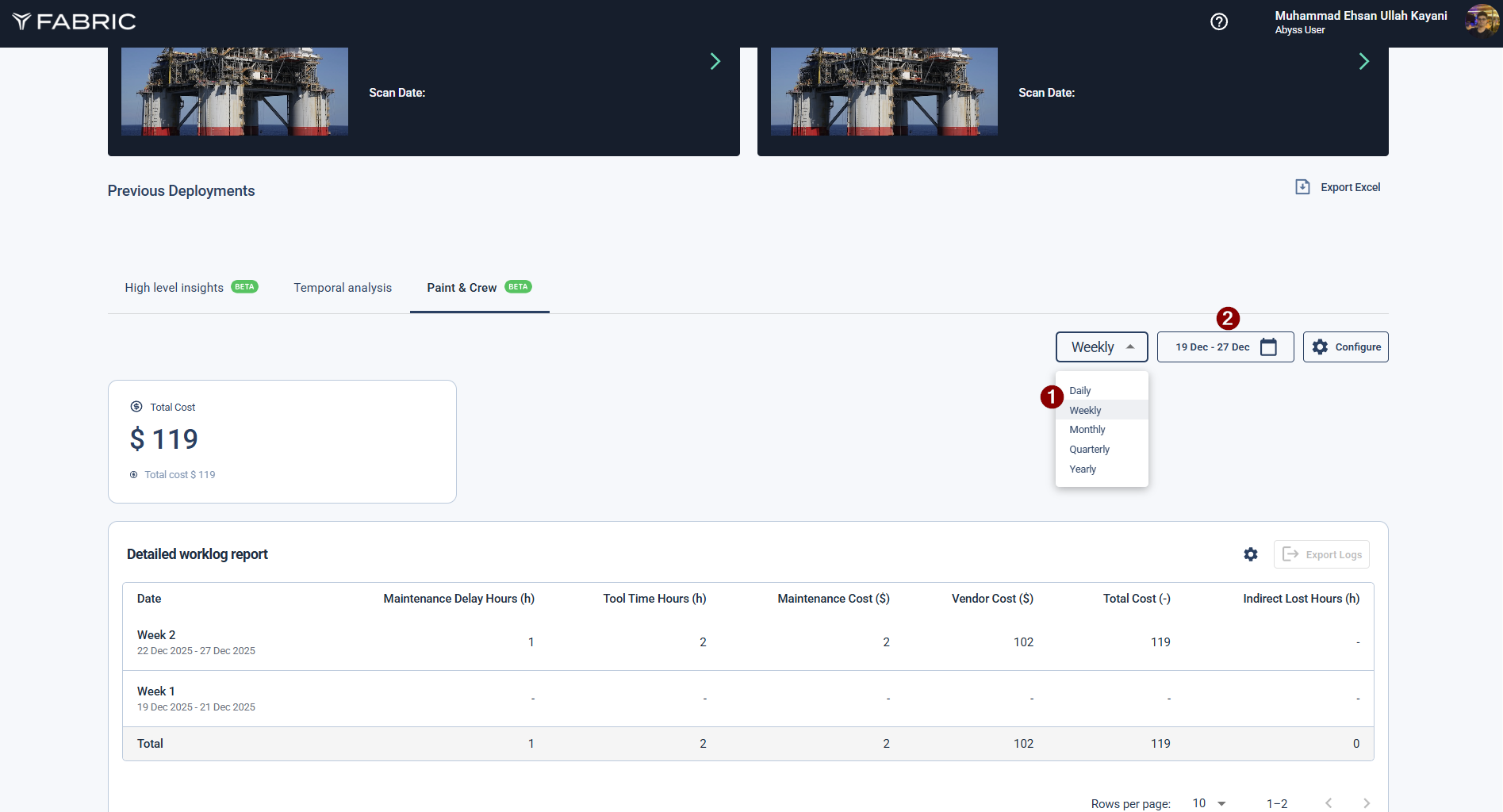Screen dimensions: 1503x812
Task: Click the Configure button
Action: (1345, 347)
